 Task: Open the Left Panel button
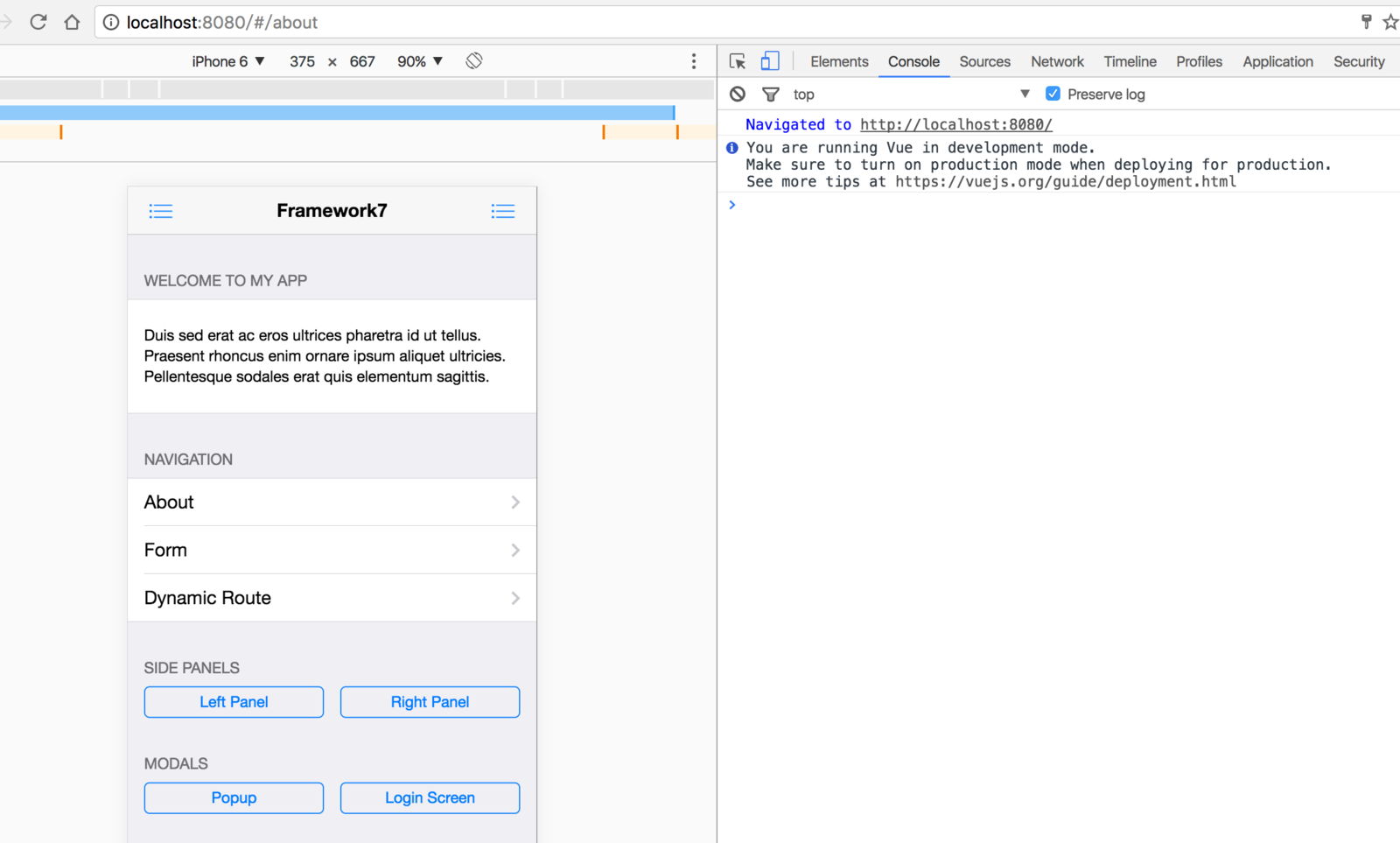234,702
